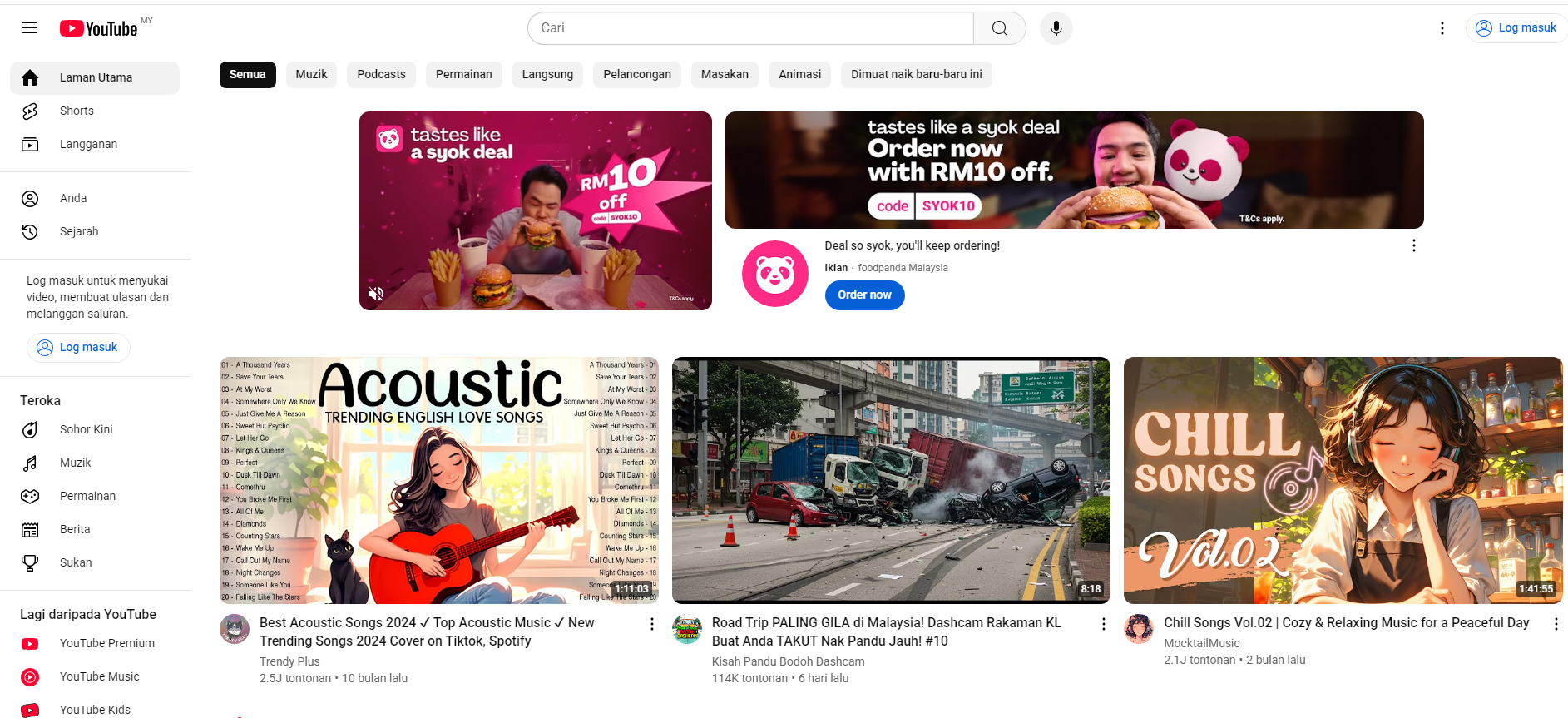This screenshot has width=1568, height=718.
Task: Open Sejarah history in sidebar
Action: [x=95, y=231]
